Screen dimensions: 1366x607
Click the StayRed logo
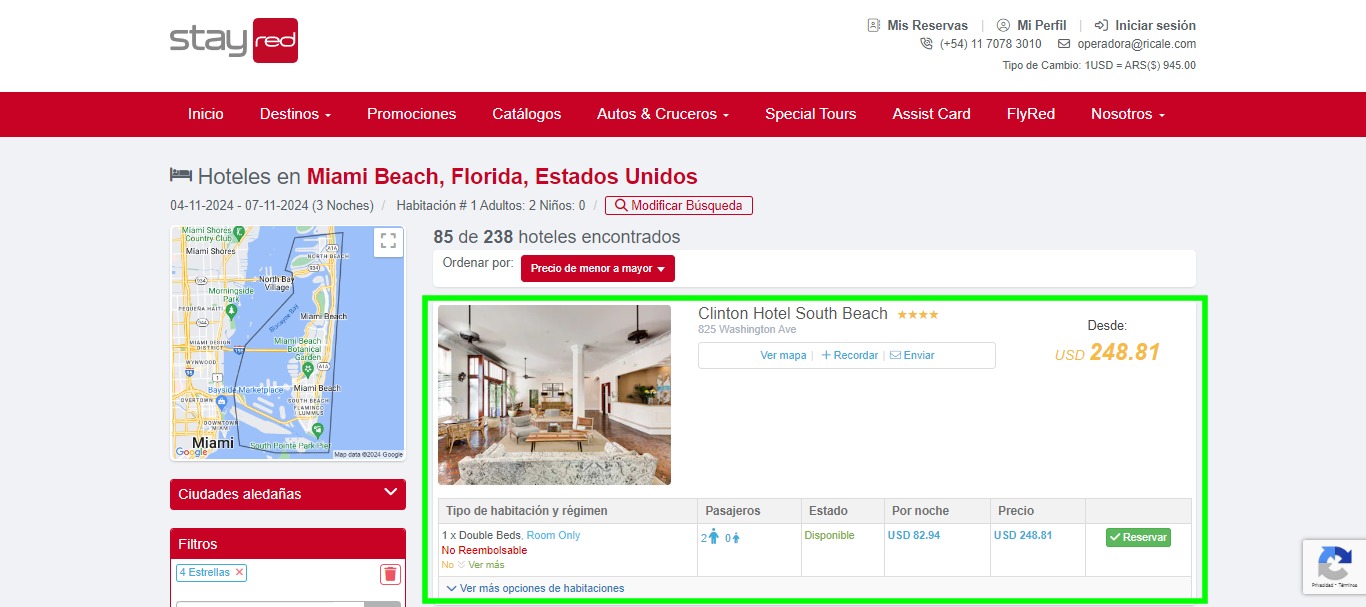coord(234,40)
